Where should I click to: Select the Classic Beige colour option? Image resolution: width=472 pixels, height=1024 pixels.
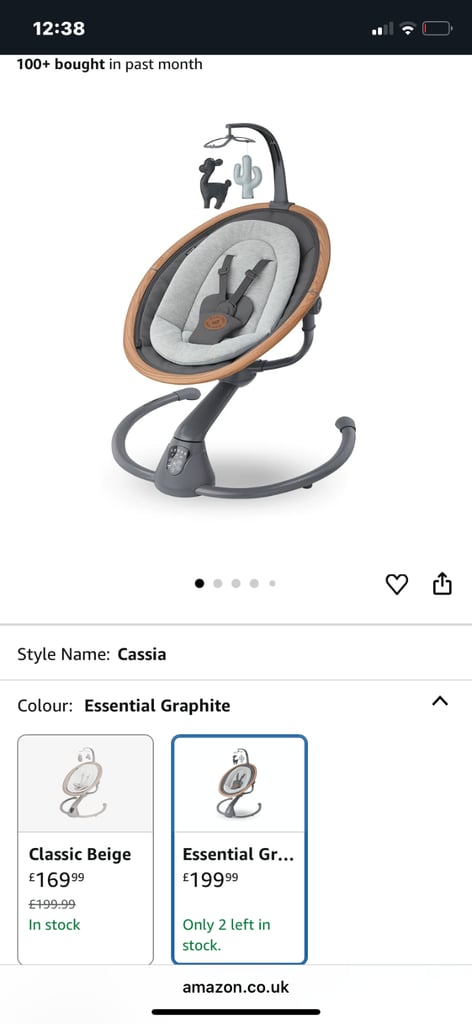click(x=86, y=850)
